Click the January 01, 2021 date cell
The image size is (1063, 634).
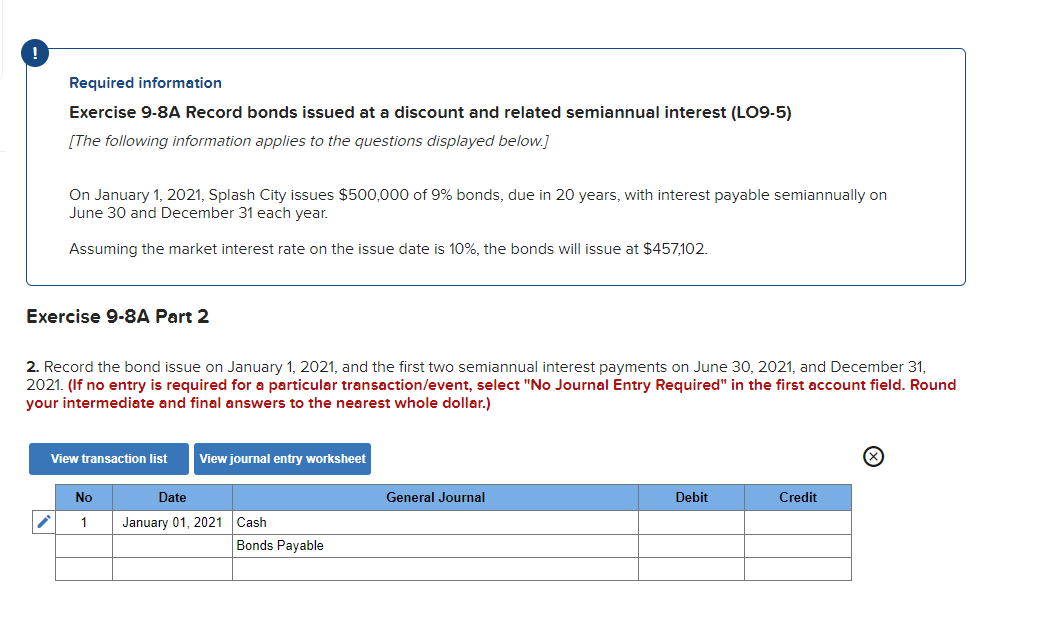(171, 521)
